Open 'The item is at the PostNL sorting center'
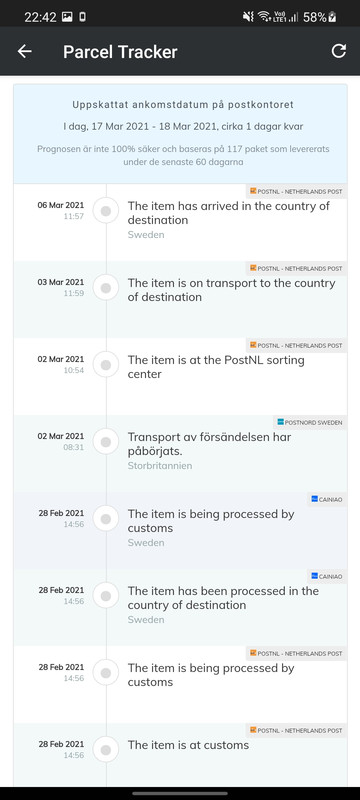Viewport: 360px width, 800px height. 181,377
